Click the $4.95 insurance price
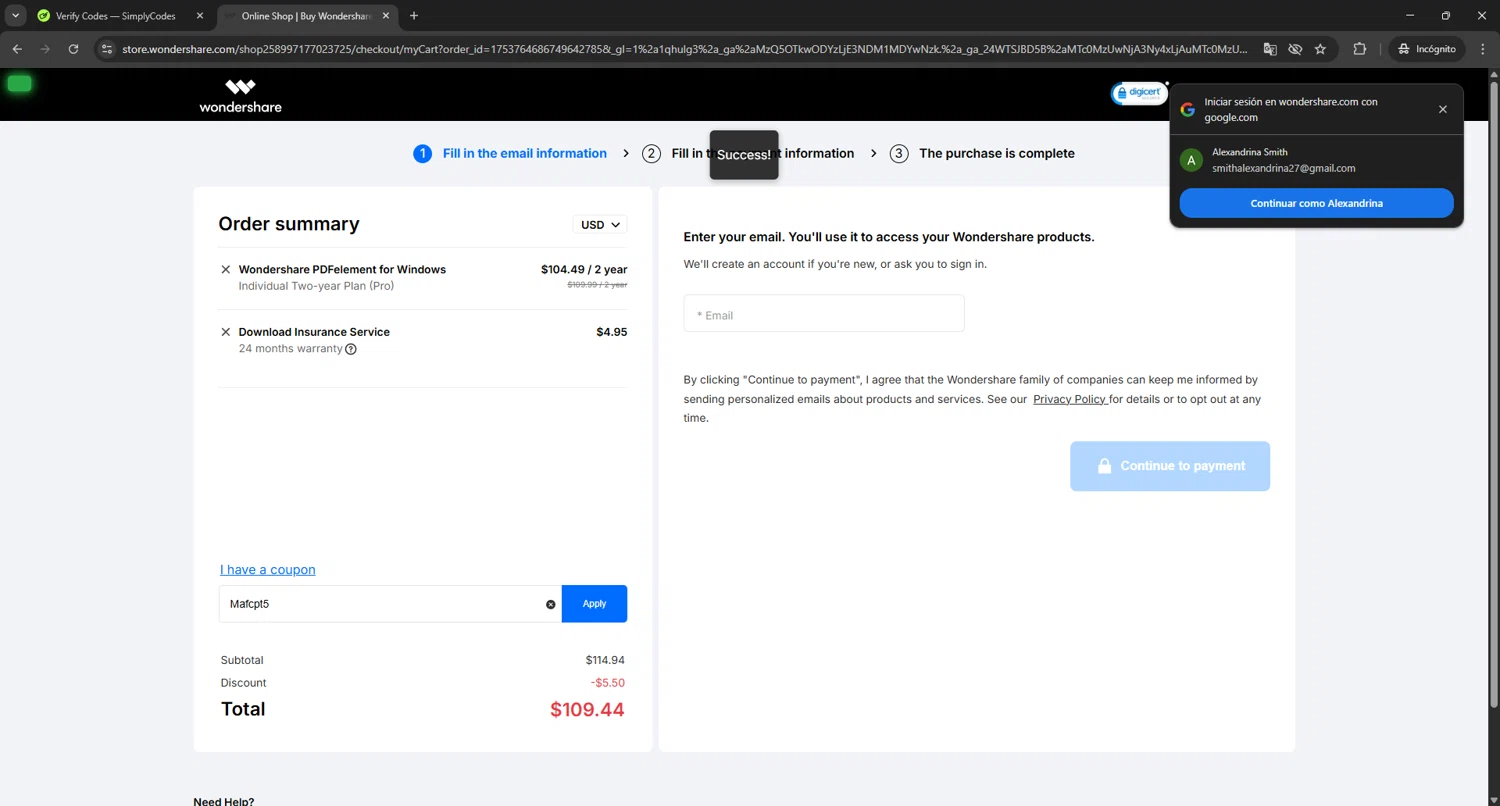Viewport: 1500px width, 806px height. [x=612, y=332]
